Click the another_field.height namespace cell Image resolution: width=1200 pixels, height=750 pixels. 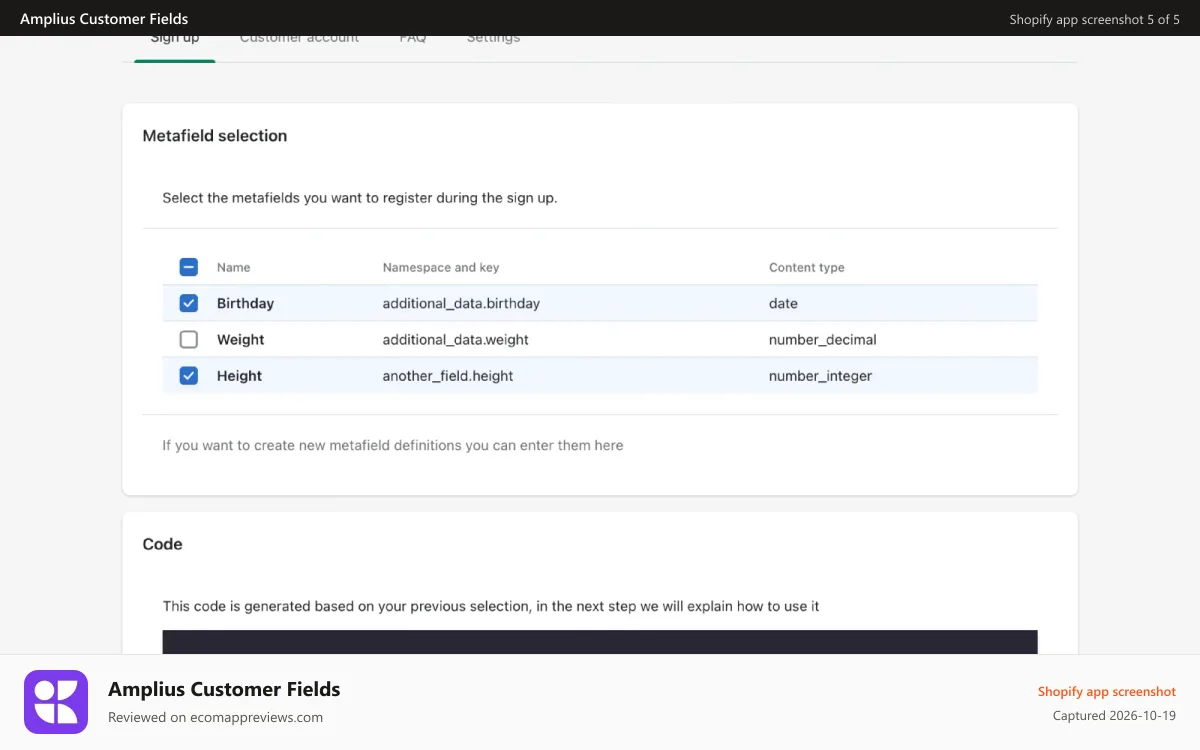[x=448, y=375]
